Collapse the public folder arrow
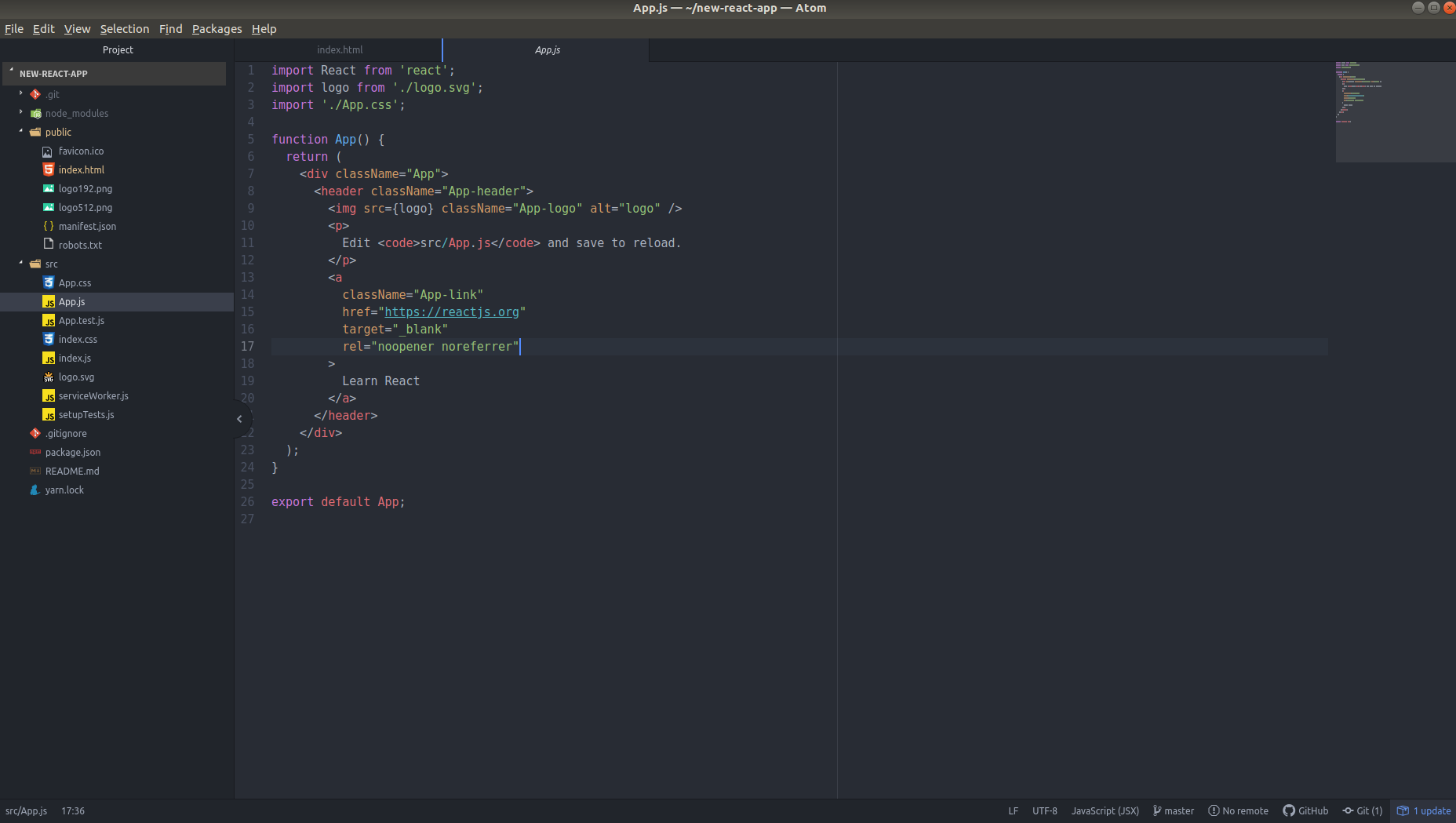 pos(21,131)
